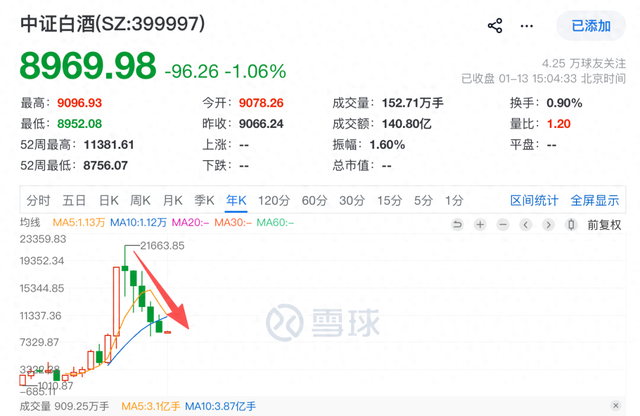Switch to the 60分 interval tab
This screenshot has height=416, width=640.
click(x=314, y=200)
